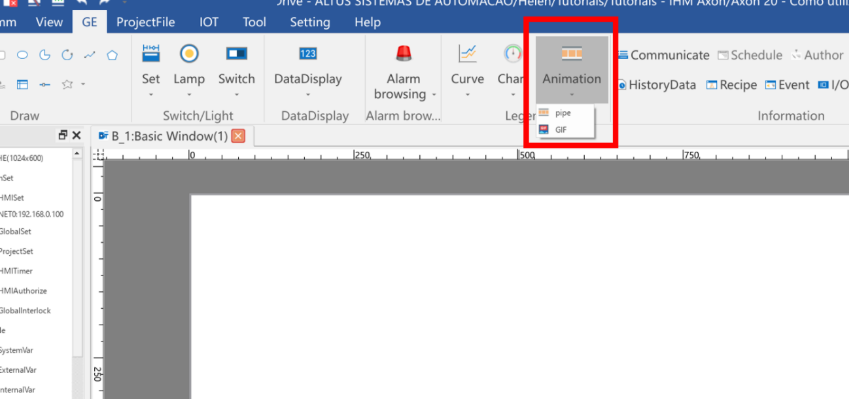Click the Animation pipe icon in ribbon
Viewport: 849px width, 399px height.
click(572, 53)
